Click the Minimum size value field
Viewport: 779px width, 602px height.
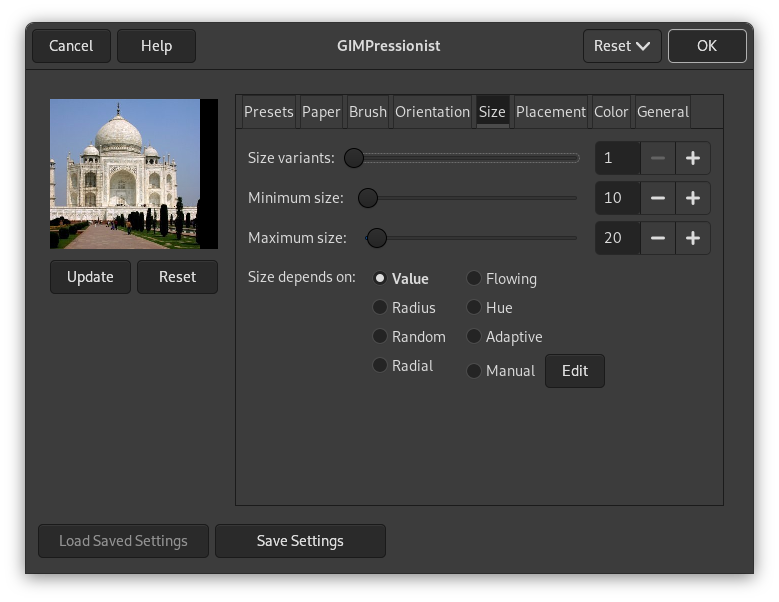[x=616, y=198]
